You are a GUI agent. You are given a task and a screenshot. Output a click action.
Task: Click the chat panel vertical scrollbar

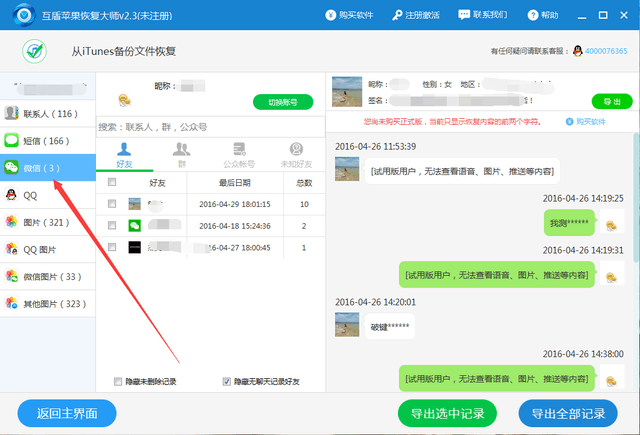(x=636, y=198)
